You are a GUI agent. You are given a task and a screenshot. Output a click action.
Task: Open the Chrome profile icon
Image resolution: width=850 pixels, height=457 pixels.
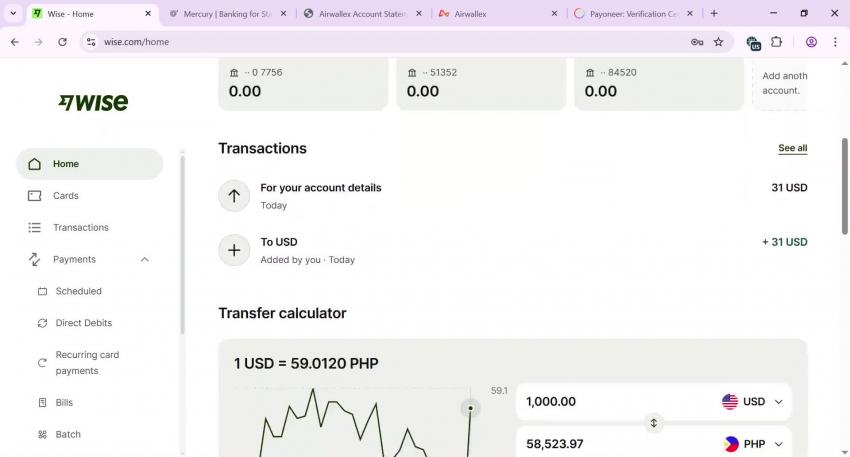[811, 42]
